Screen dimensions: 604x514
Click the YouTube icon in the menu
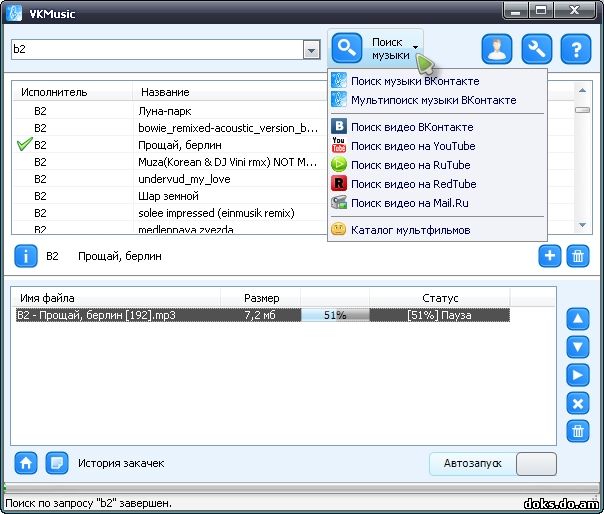[x=339, y=146]
